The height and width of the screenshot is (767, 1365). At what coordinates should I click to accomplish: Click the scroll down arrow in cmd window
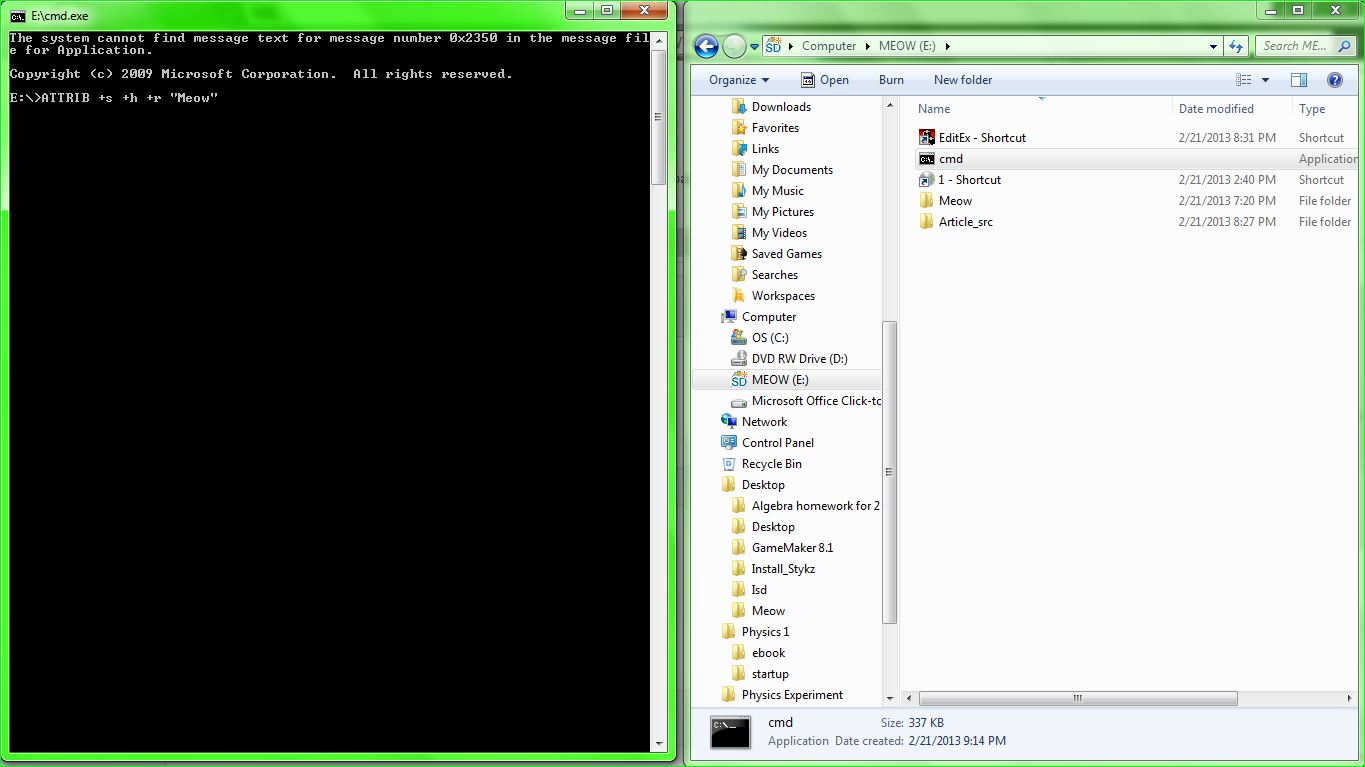[x=658, y=744]
